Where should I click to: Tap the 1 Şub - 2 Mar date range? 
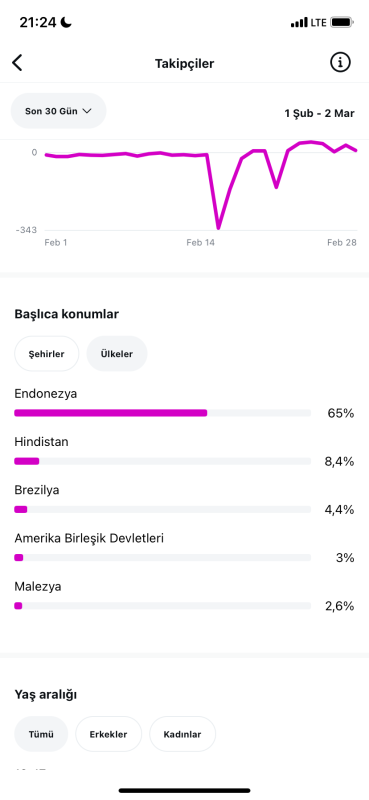tap(319, 113)
